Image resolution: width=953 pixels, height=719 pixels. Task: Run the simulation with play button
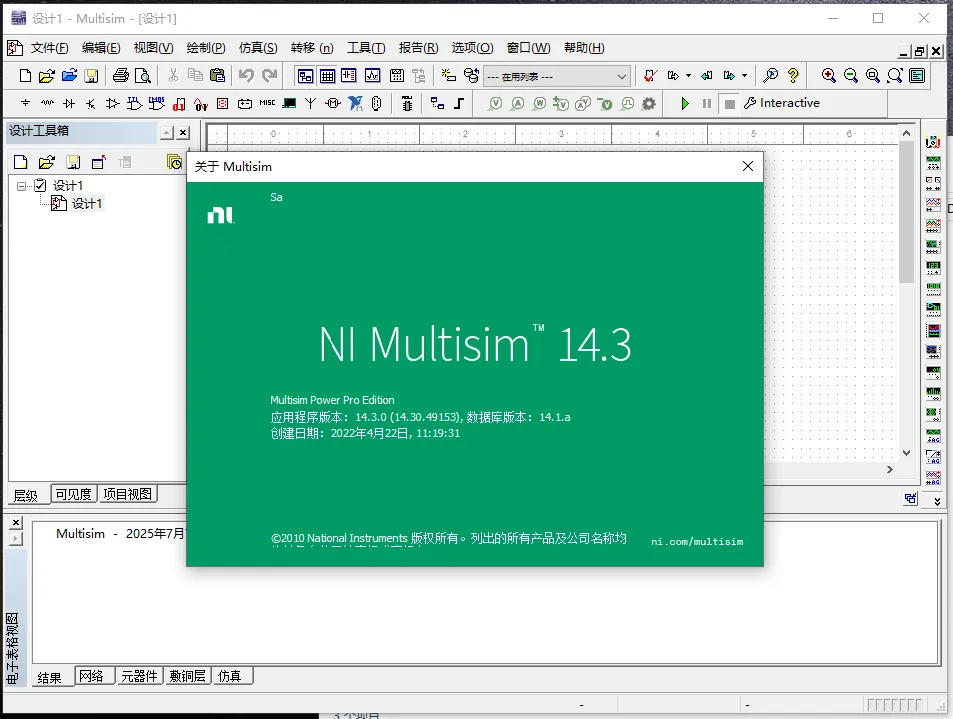point(685,103)
